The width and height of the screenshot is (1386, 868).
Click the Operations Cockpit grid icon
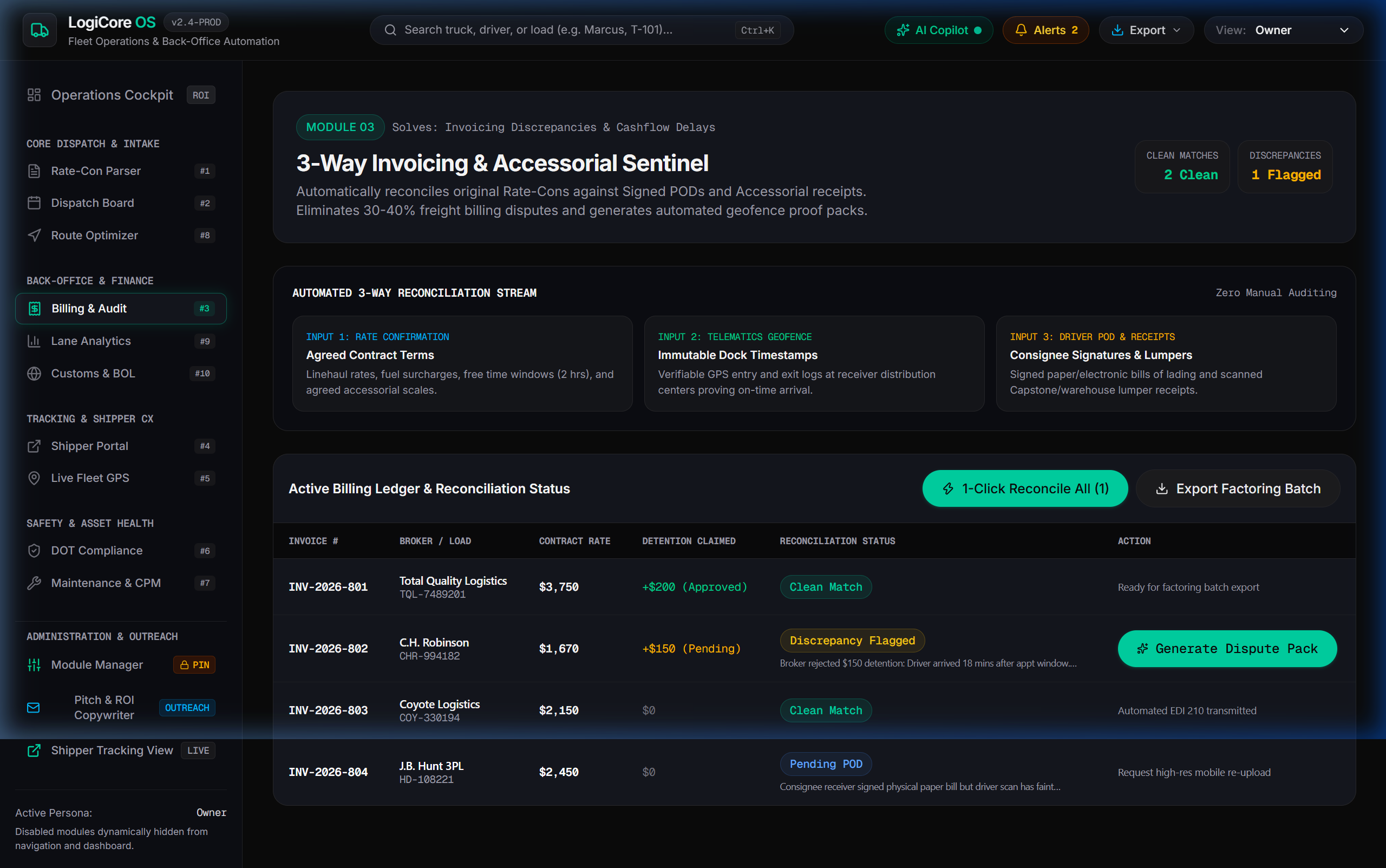(x=34, y=95)
